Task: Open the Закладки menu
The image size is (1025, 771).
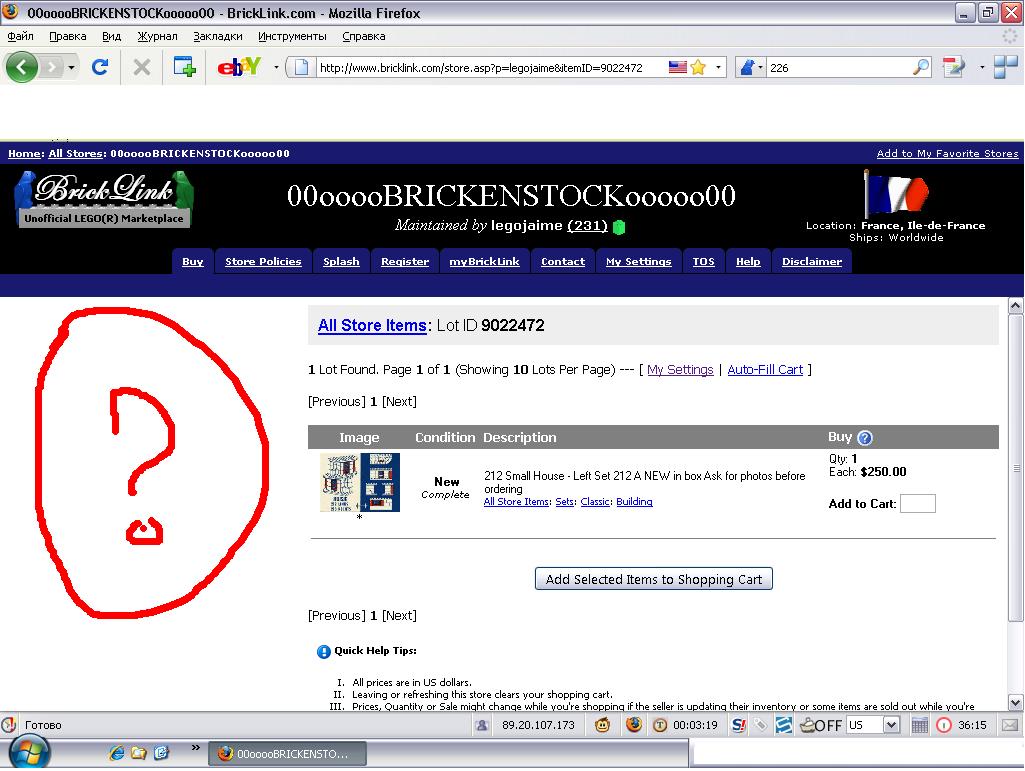Action: 218,36
